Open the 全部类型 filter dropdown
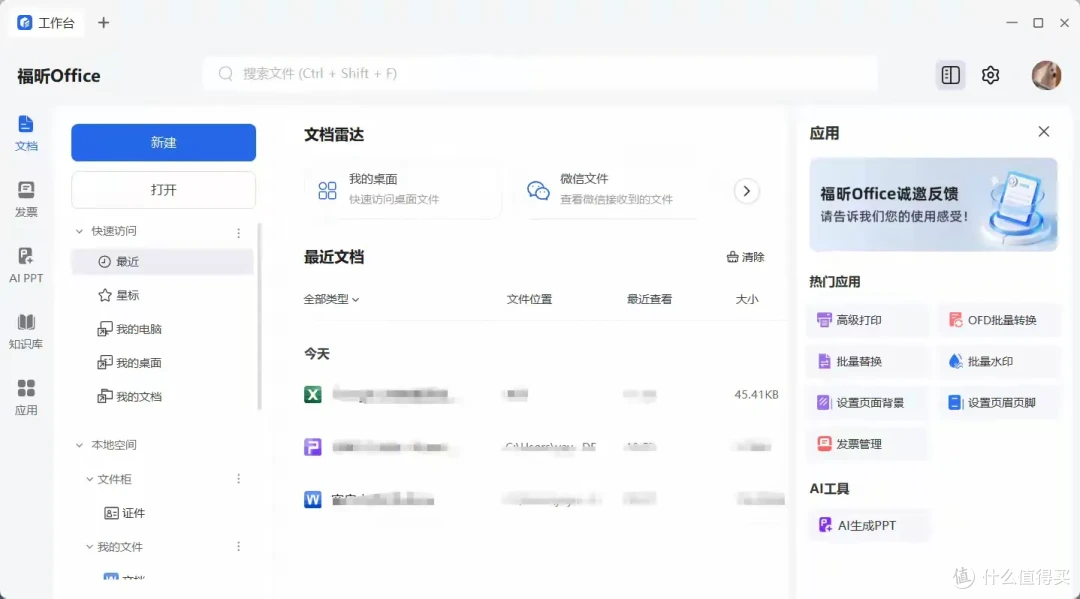 331,300
